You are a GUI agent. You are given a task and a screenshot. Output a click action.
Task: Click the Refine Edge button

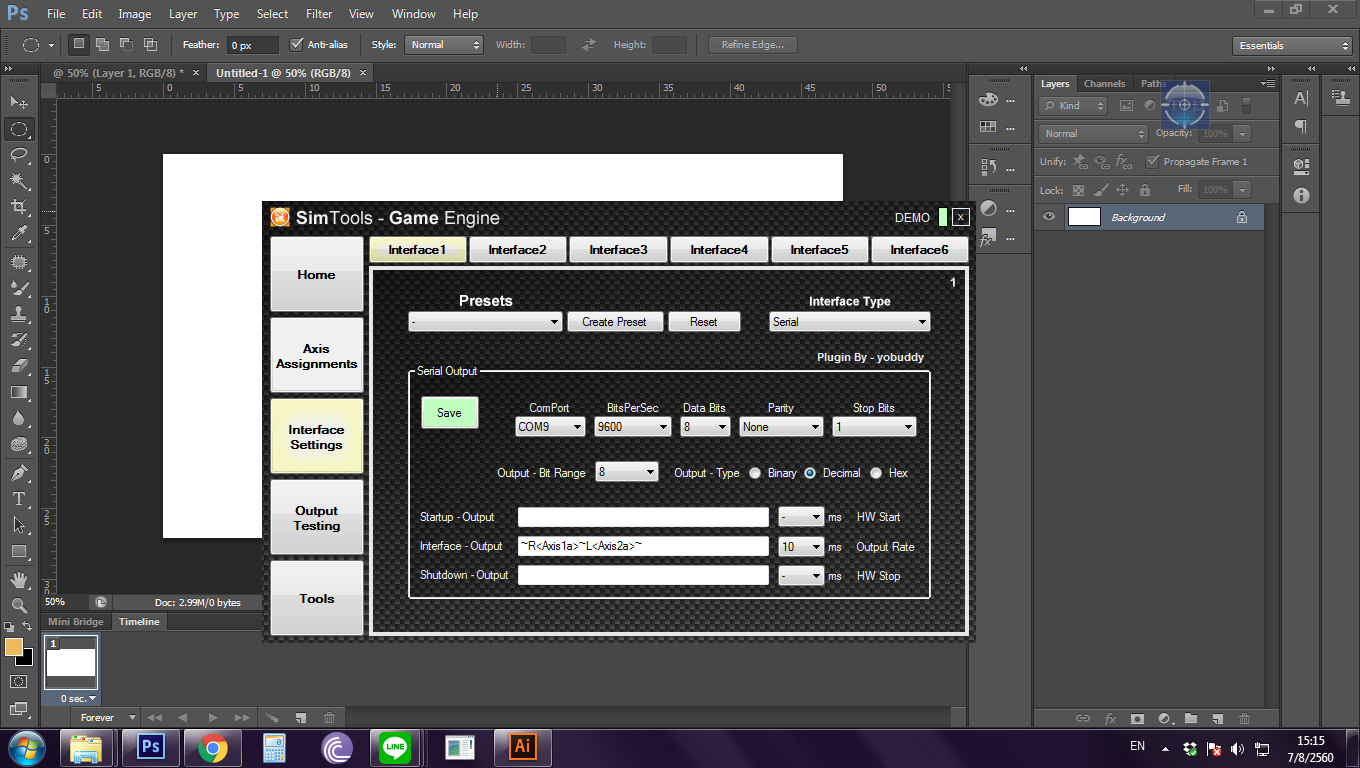(753, 45)
